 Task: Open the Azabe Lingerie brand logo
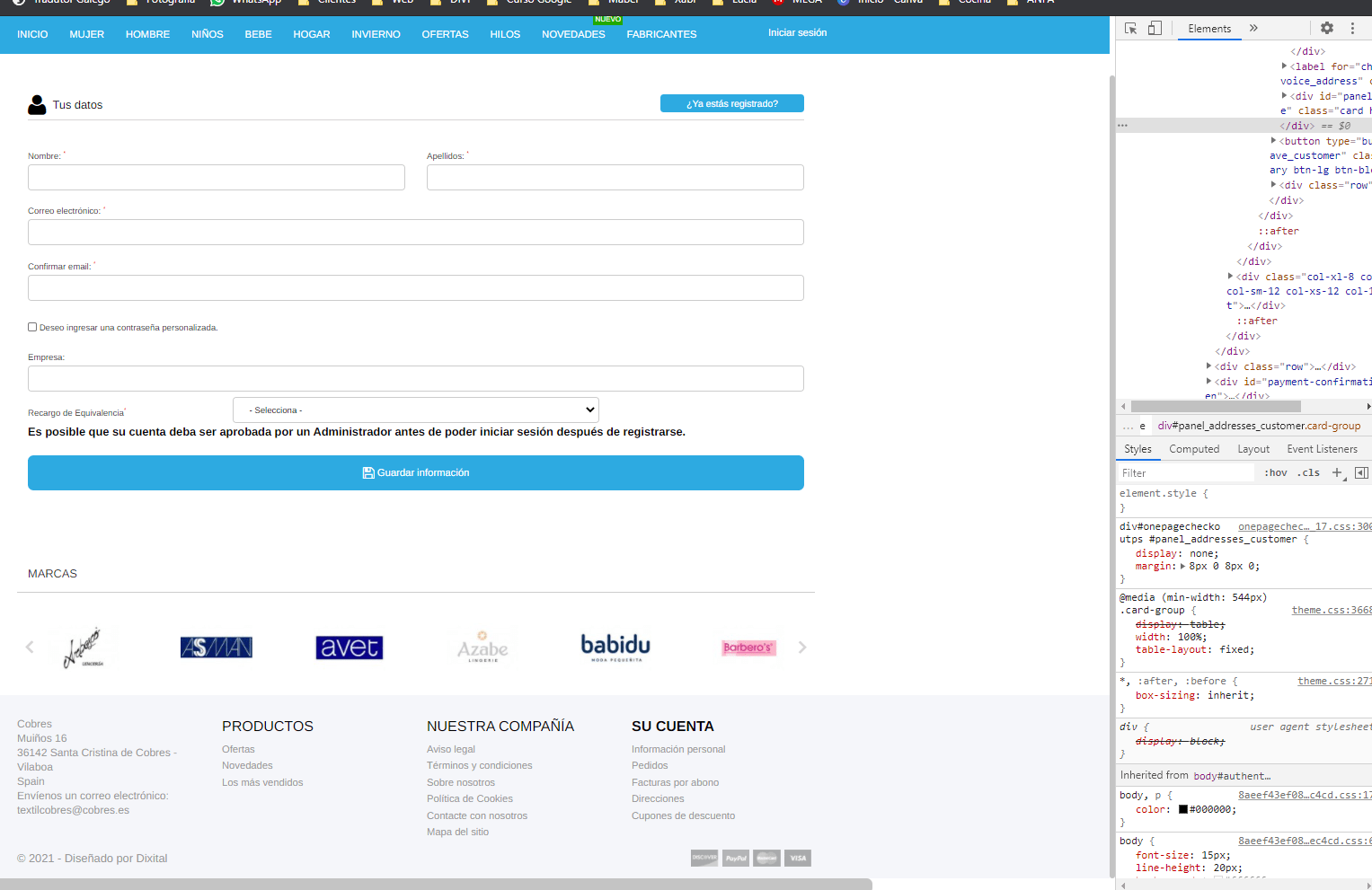click(482, 647)
